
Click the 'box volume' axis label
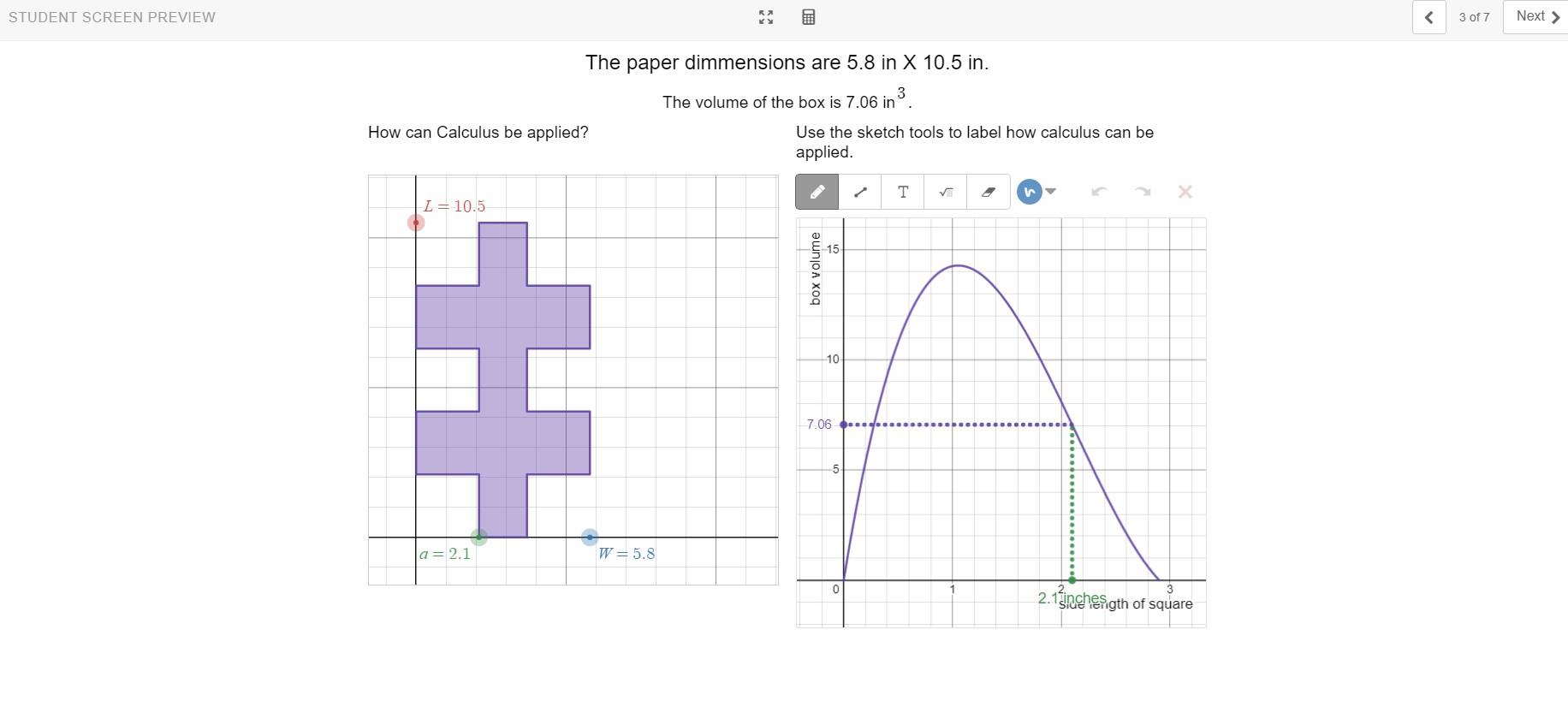815,269
